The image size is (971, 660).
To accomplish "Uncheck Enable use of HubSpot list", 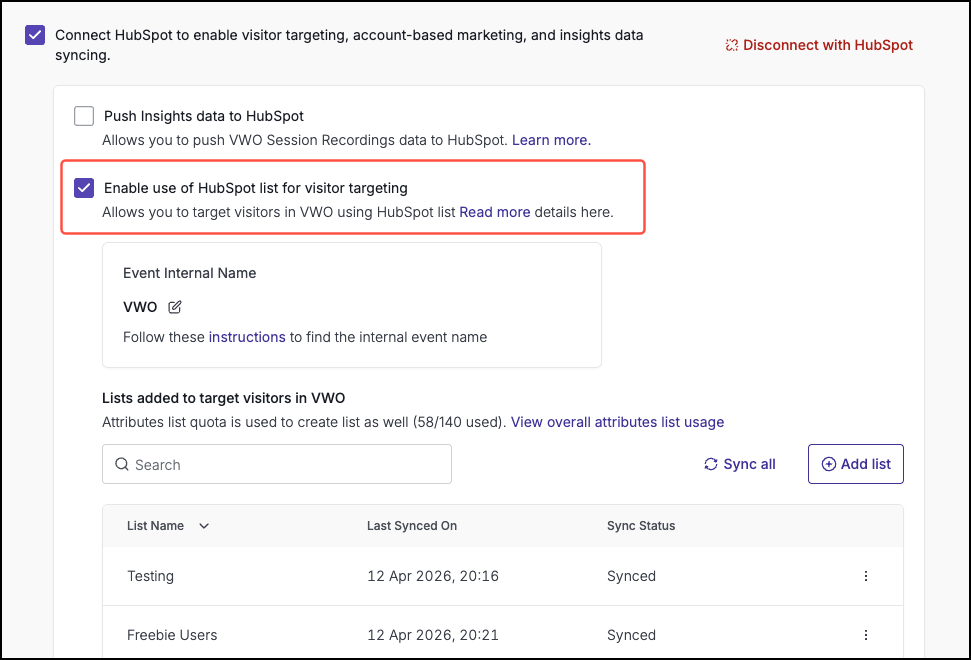I will tap(84, 188).
